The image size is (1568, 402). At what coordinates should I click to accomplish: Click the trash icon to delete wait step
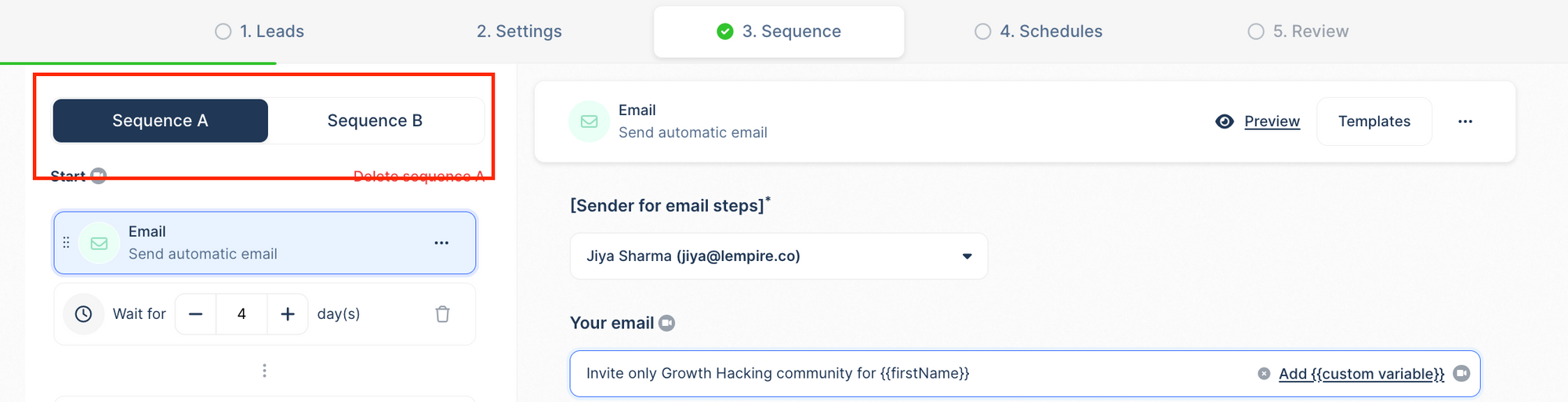(x=442, y=314)
